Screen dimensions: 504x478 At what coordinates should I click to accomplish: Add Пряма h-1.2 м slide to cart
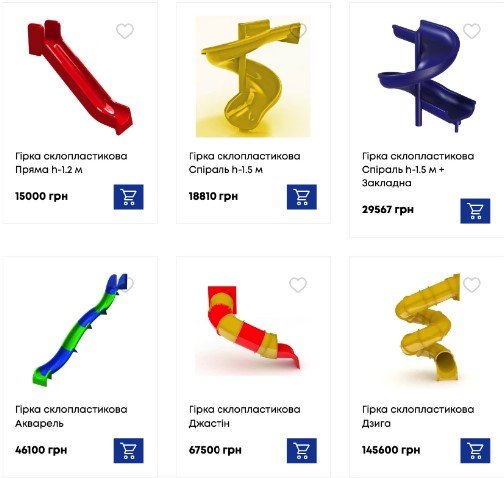pos(128,197)
